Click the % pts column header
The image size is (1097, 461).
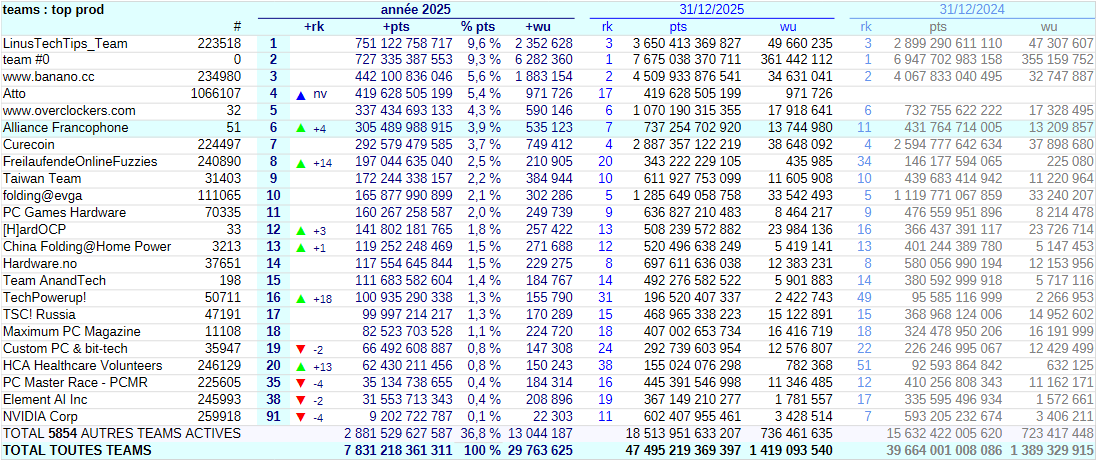click(478, 27)
